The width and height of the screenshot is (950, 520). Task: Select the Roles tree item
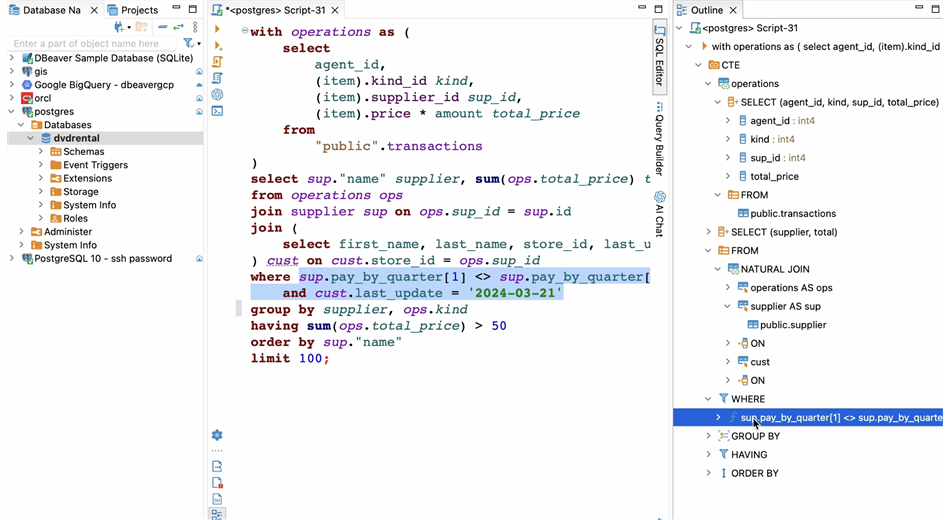pos(75,218)
